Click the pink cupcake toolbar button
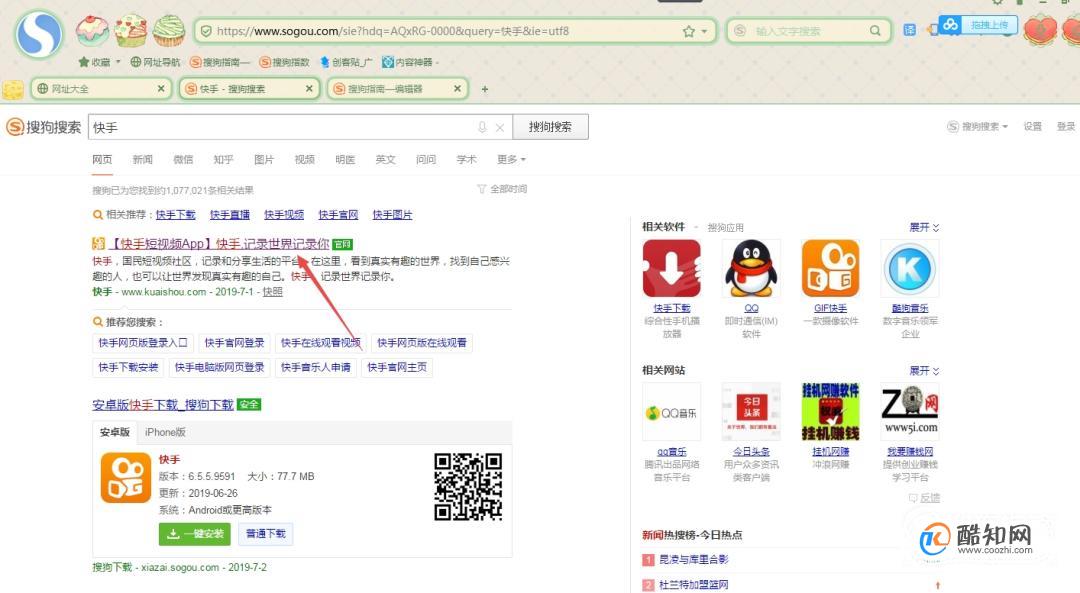1080x593 pixels. pyautogui.click(x=92, y=31)
